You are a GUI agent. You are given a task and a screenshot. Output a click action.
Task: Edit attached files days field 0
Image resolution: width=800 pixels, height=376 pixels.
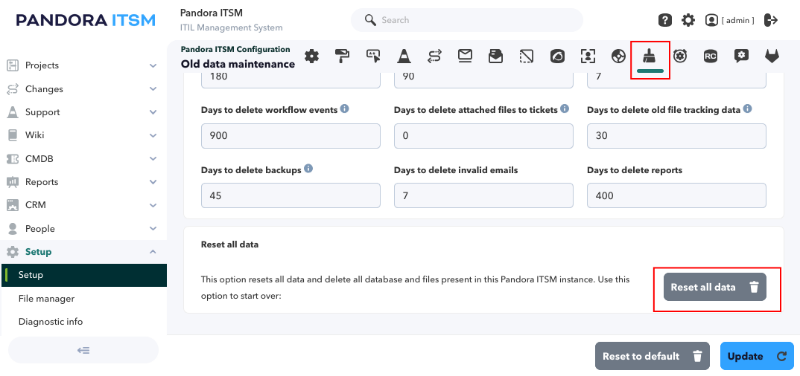[x=484, y=136]
